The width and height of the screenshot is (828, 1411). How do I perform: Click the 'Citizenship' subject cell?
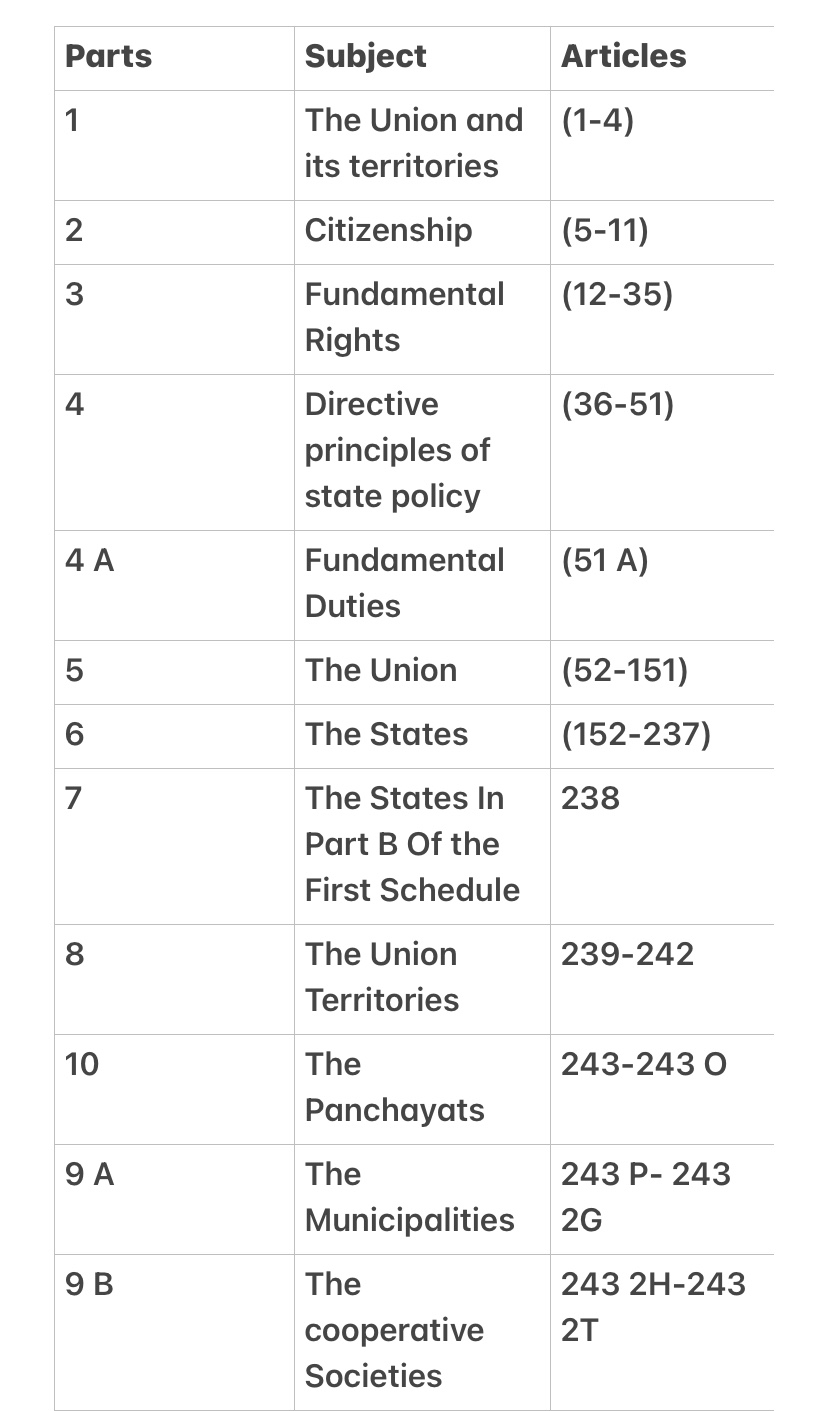[x=388, y=230]
